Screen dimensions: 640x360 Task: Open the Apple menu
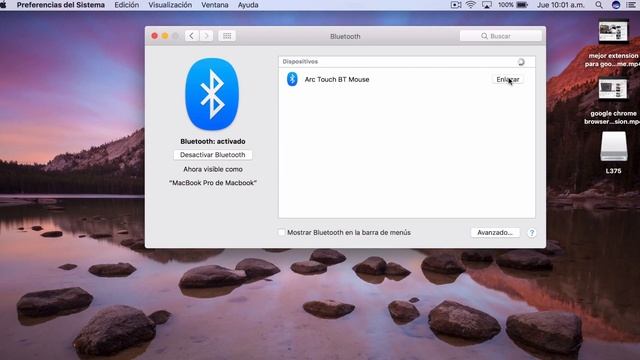[3, 5]
